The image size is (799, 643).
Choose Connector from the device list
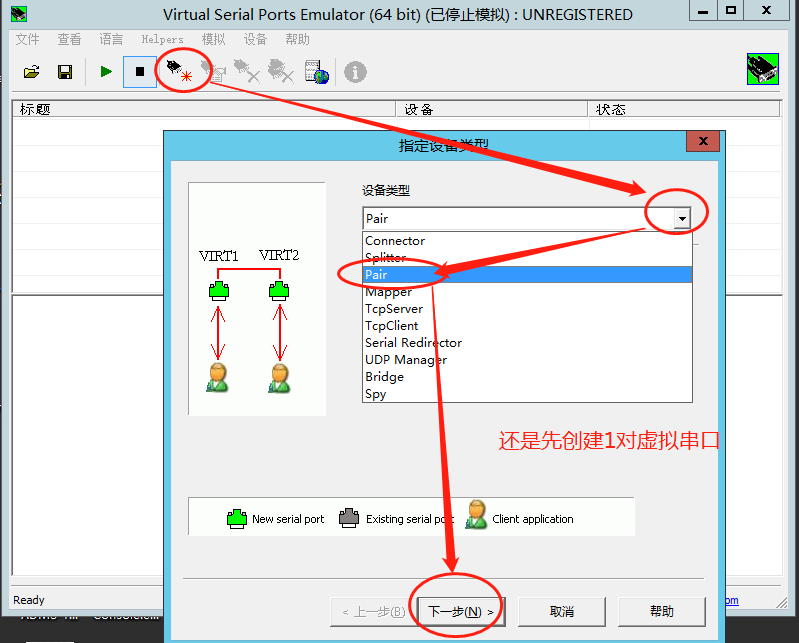point(527,240)
